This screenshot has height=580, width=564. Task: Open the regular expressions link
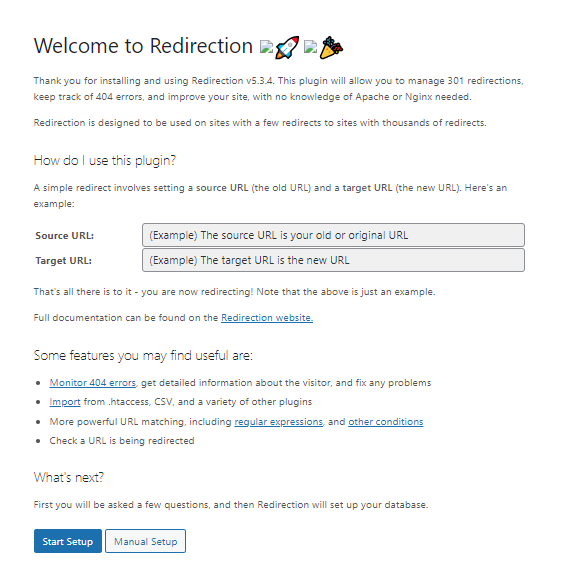pos(278,422)
